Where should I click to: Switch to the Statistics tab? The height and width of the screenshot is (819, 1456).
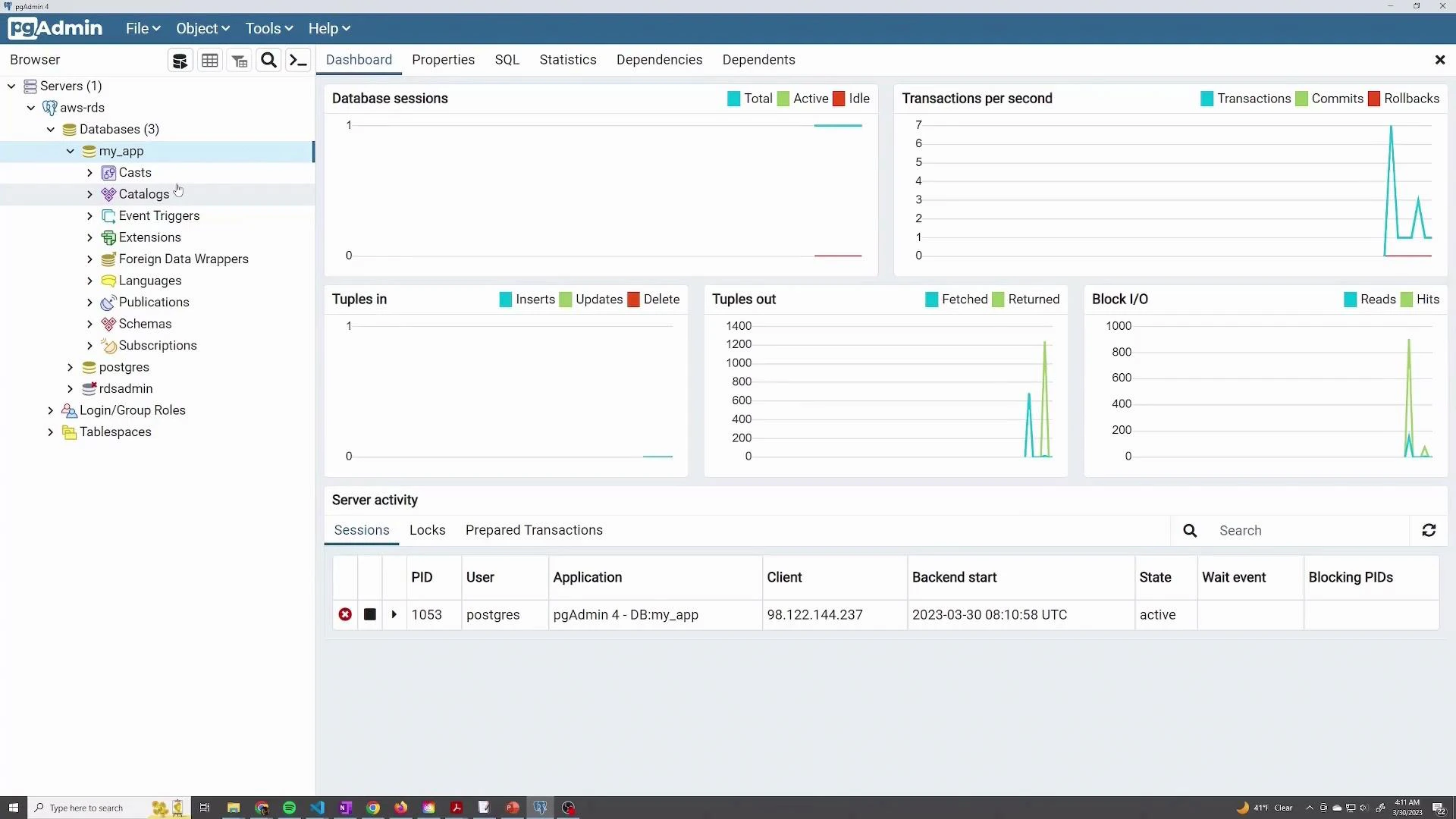click(x=568, y=60)
